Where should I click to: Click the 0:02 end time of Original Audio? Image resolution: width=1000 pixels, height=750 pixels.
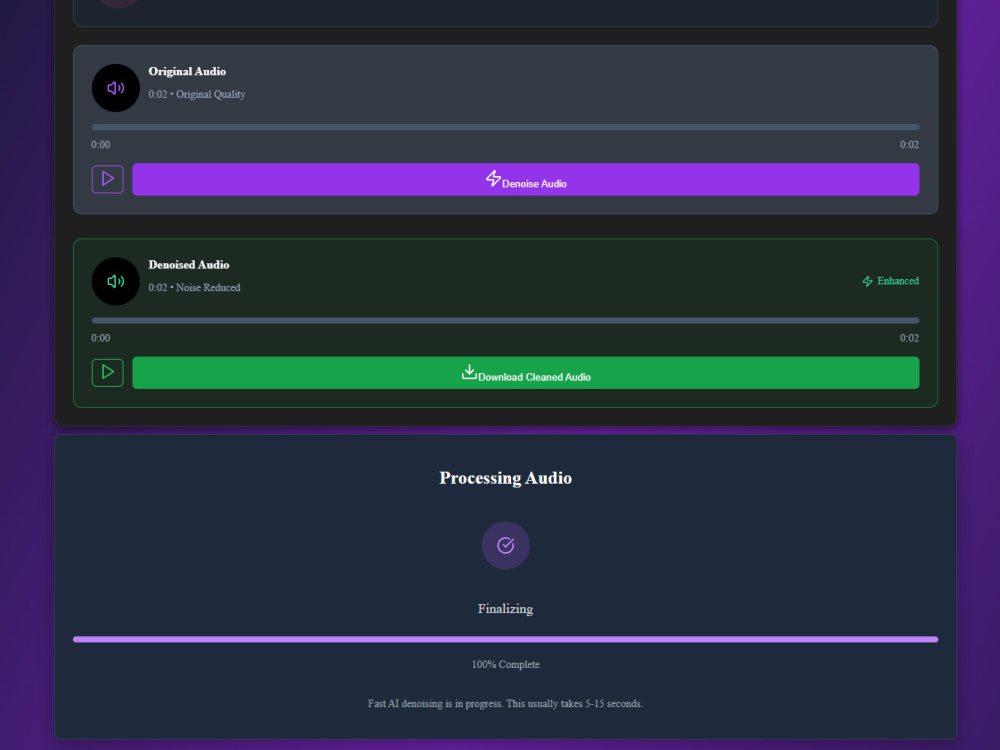pyautogui.click(x=909, y=145)
